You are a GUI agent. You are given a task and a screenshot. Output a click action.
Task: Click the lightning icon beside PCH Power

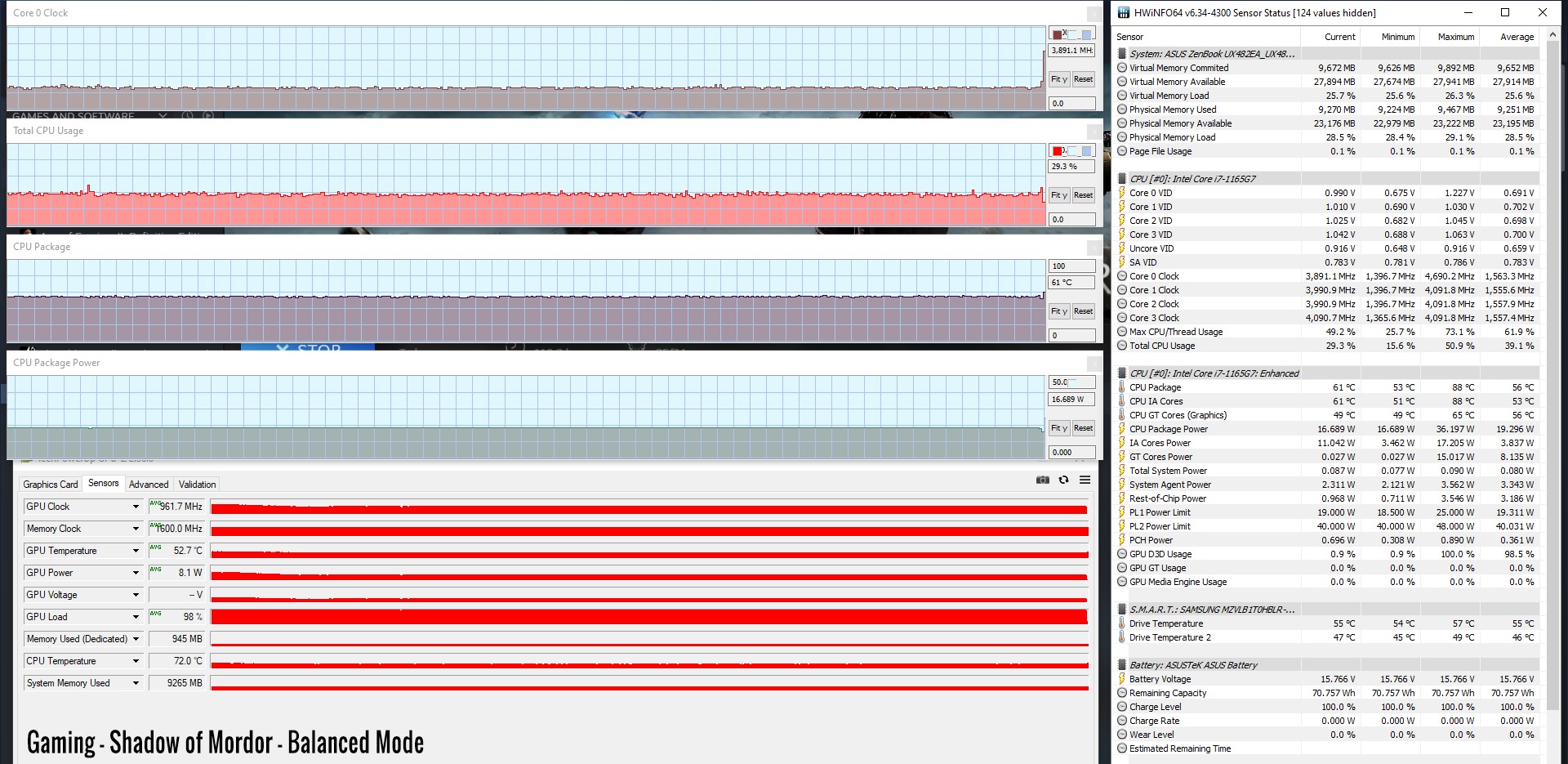1122,540
